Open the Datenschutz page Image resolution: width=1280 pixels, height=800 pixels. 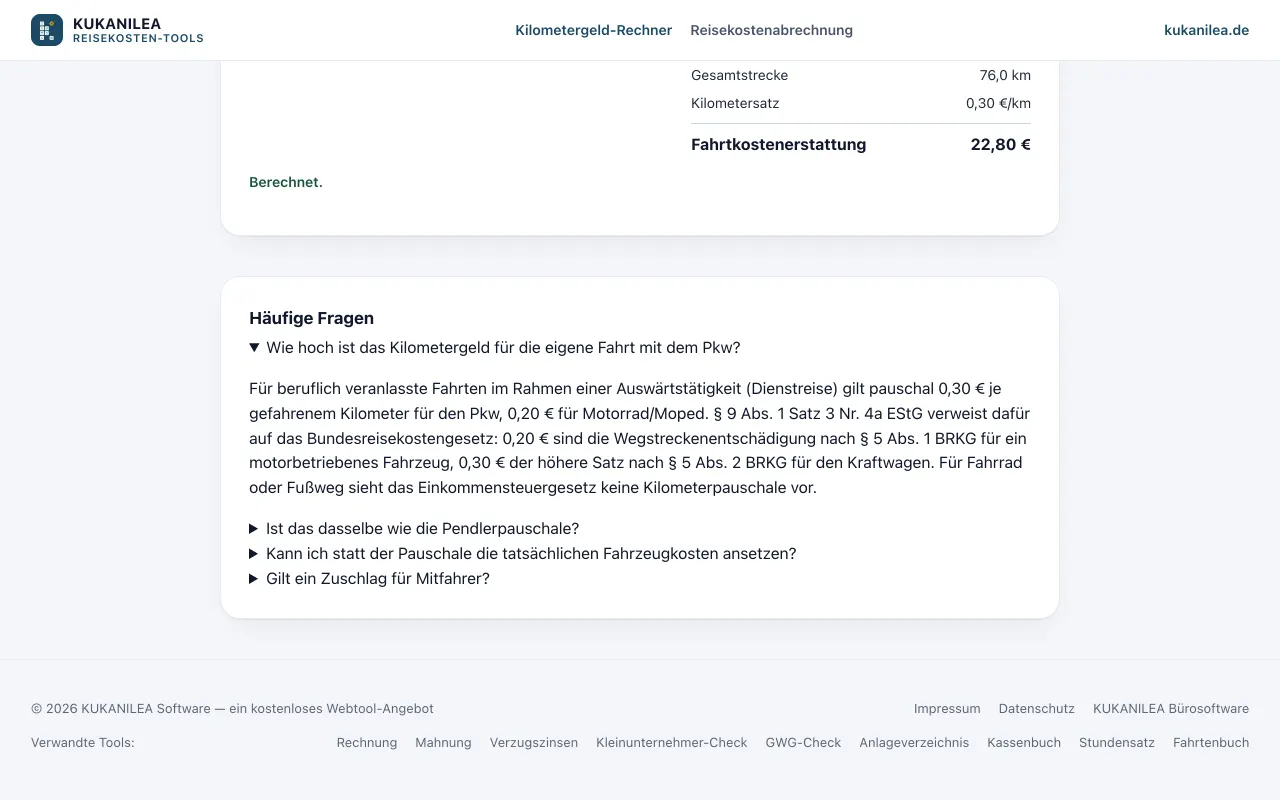pyautogui.click(x=1037, y=708)
